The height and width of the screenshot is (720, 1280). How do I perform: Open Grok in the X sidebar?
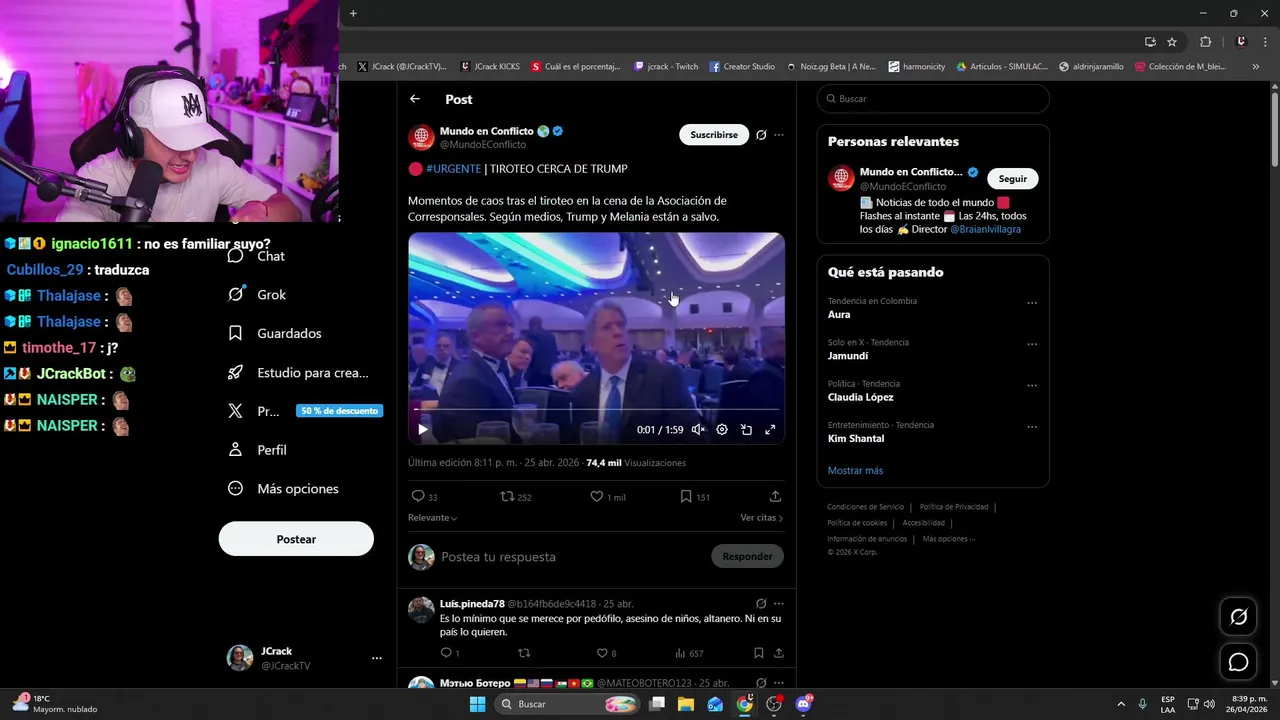pos(257,295)
